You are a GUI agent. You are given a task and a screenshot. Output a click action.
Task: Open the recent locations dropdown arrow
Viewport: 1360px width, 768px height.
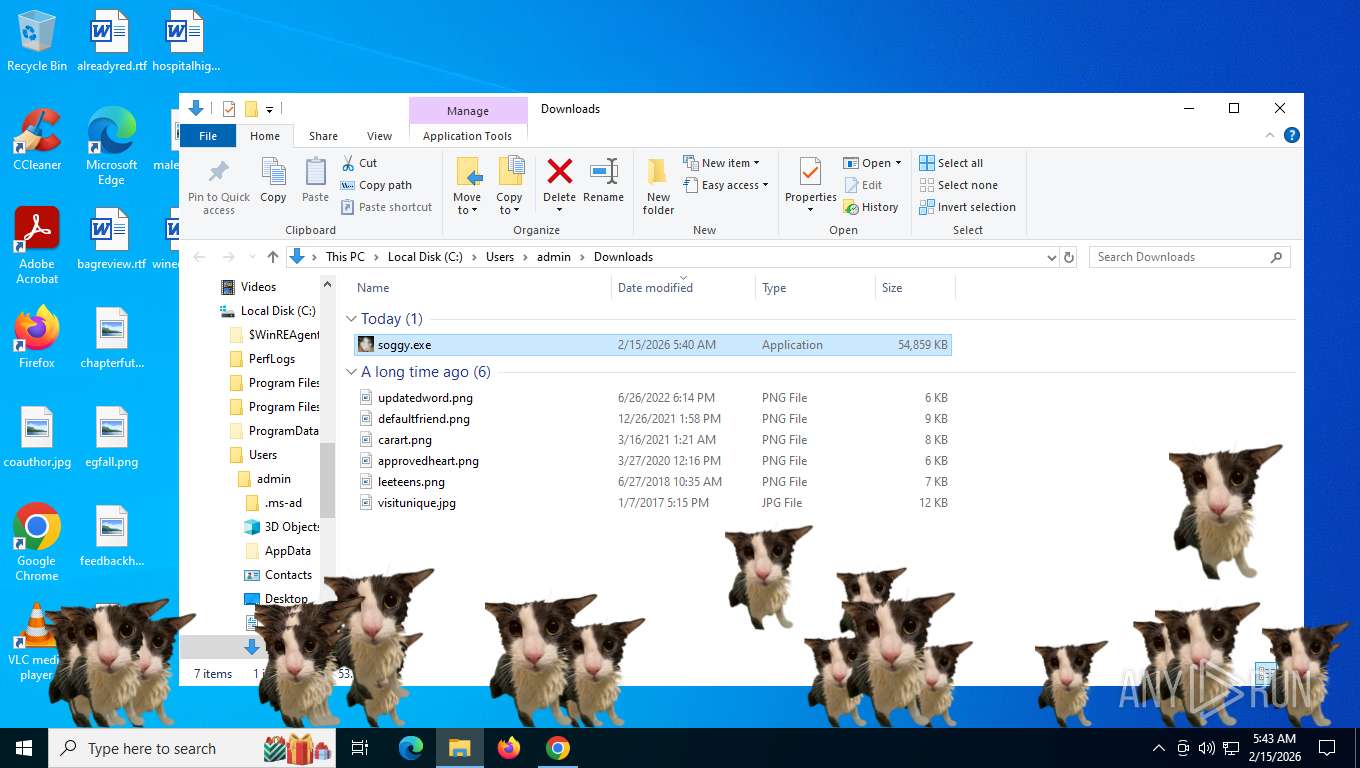click(x=251, y=257)
